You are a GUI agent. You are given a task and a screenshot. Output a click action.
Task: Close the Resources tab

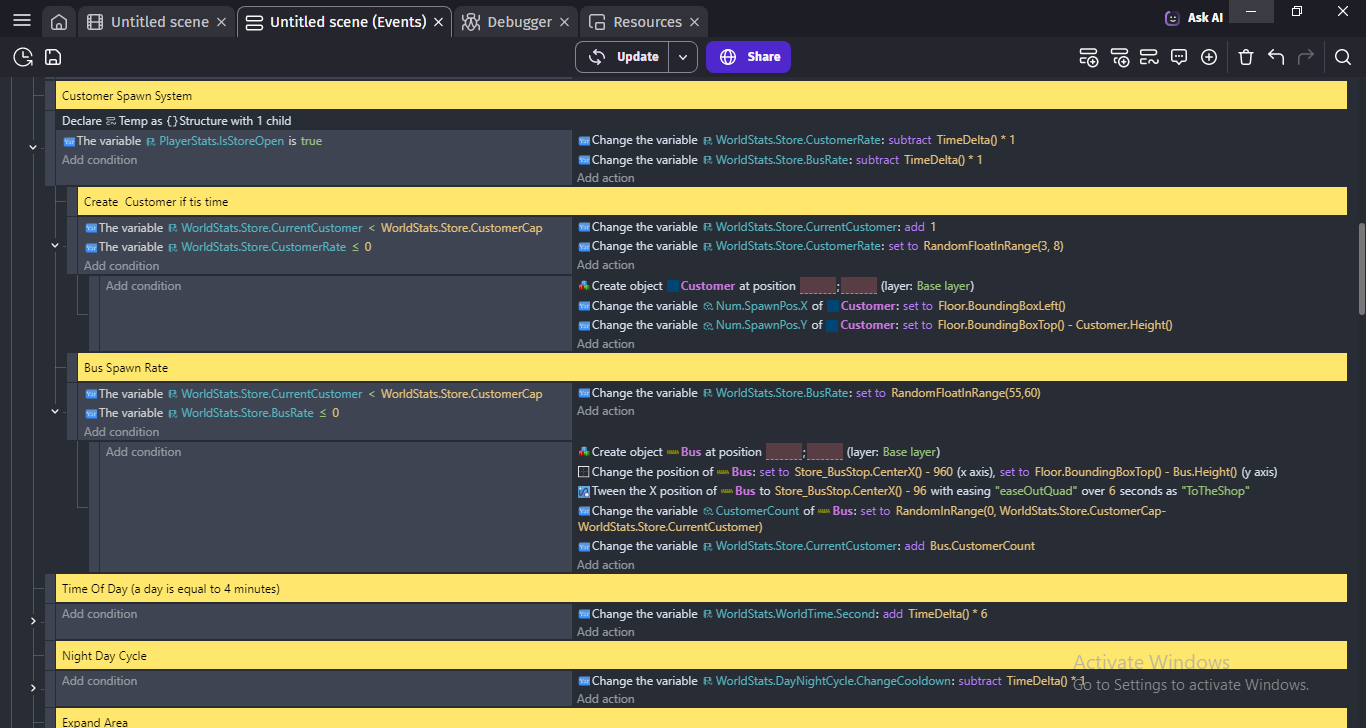(695, 22)
